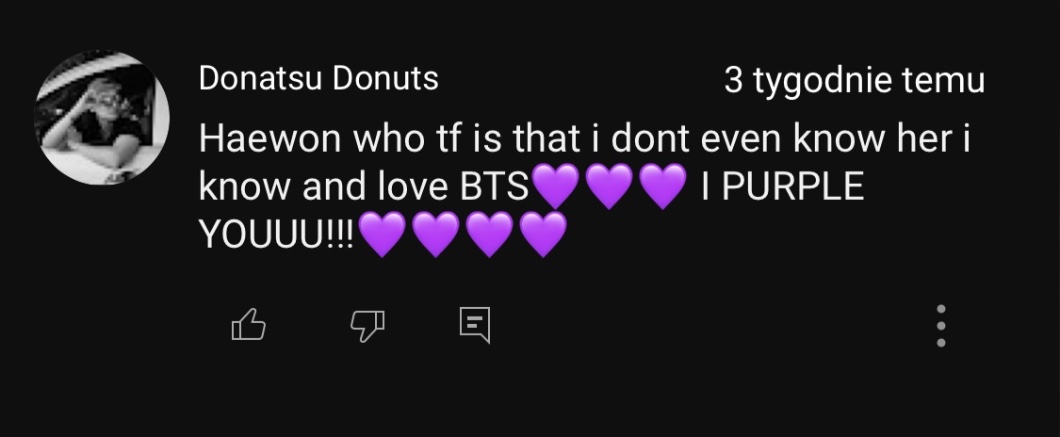This screenshot has height=437, width=1060.
Task: Click the '3 tygodnie temu' timestamp
Action: pos(854,81)
